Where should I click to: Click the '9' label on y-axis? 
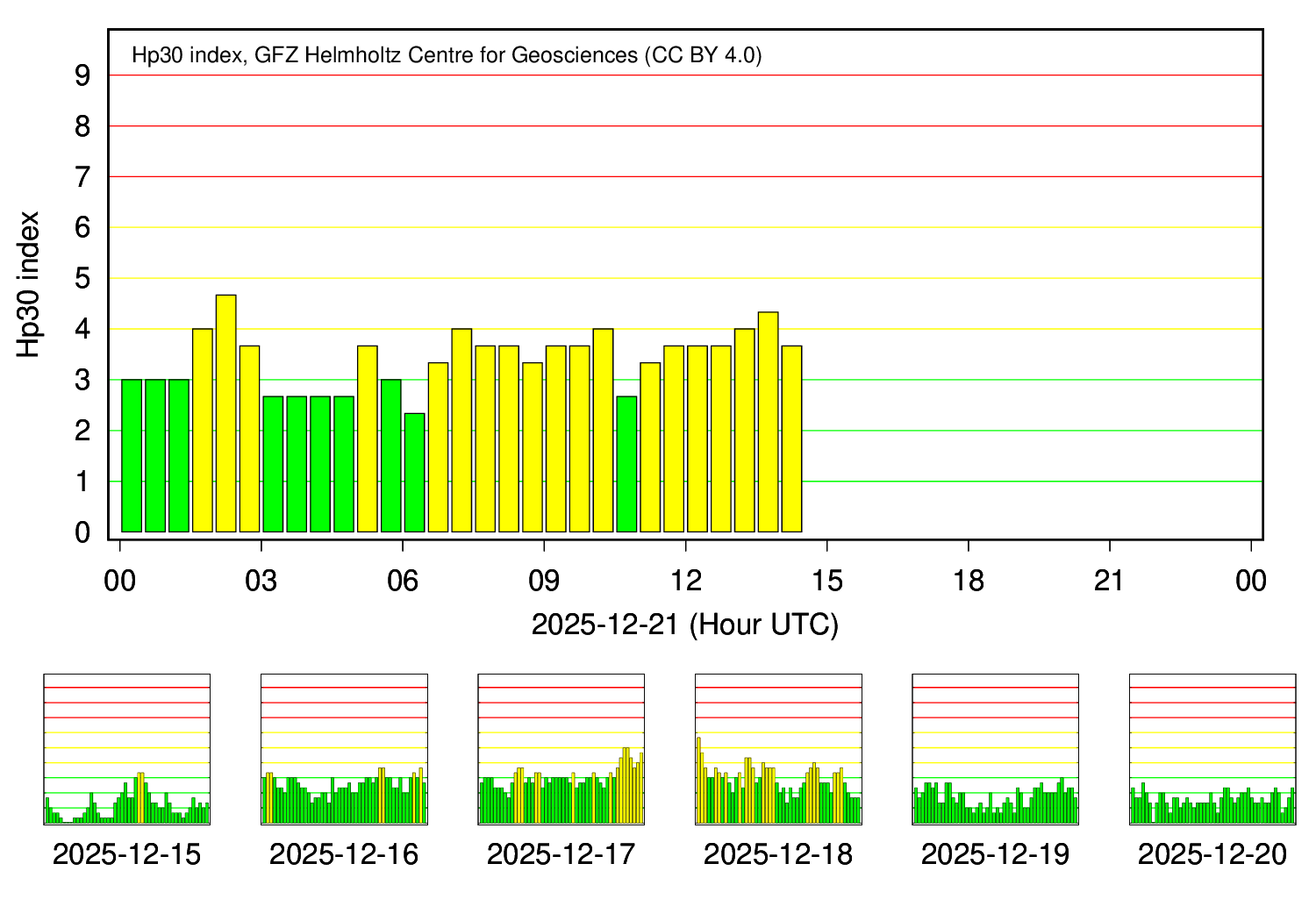pyautogui.click(x=82, y=76)
